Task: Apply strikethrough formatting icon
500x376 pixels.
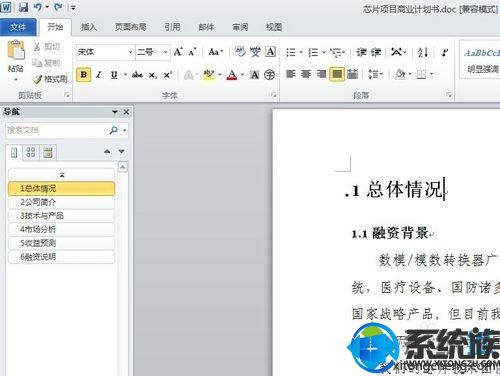Action: [x=137, y=75]
